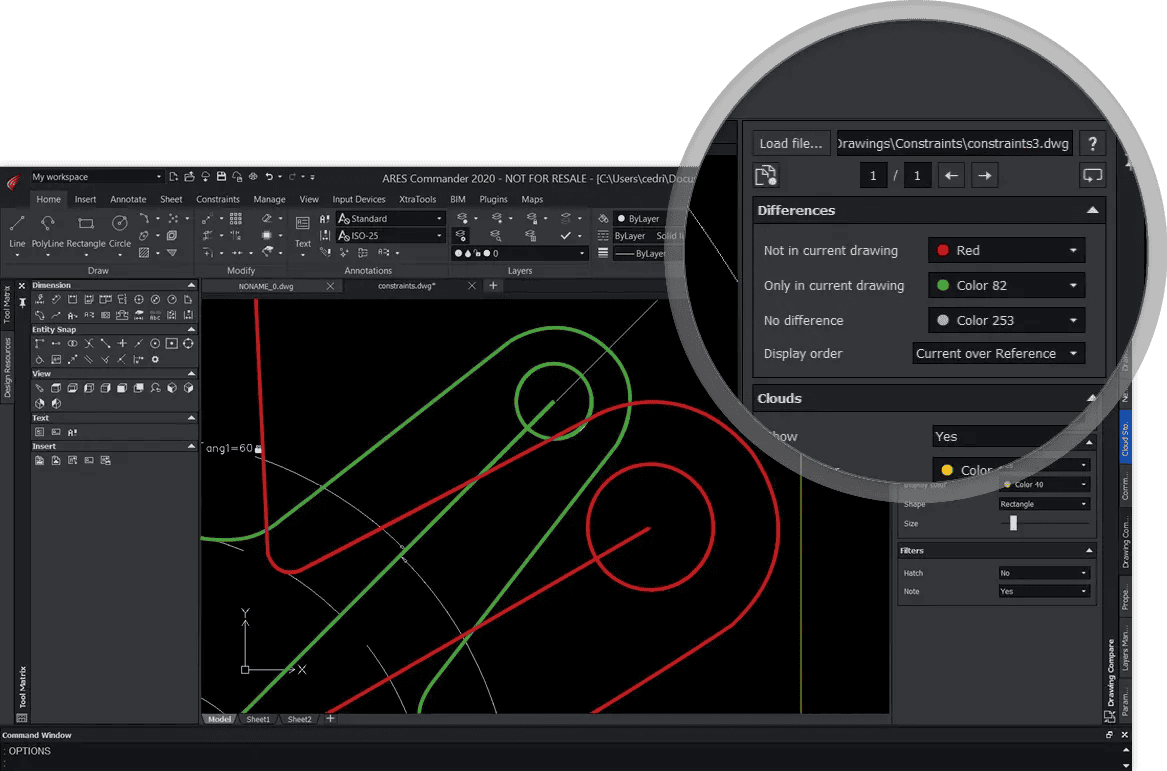
Task: Click the screen refresh icon in compare panel
Action: [x=1092, y=176]
